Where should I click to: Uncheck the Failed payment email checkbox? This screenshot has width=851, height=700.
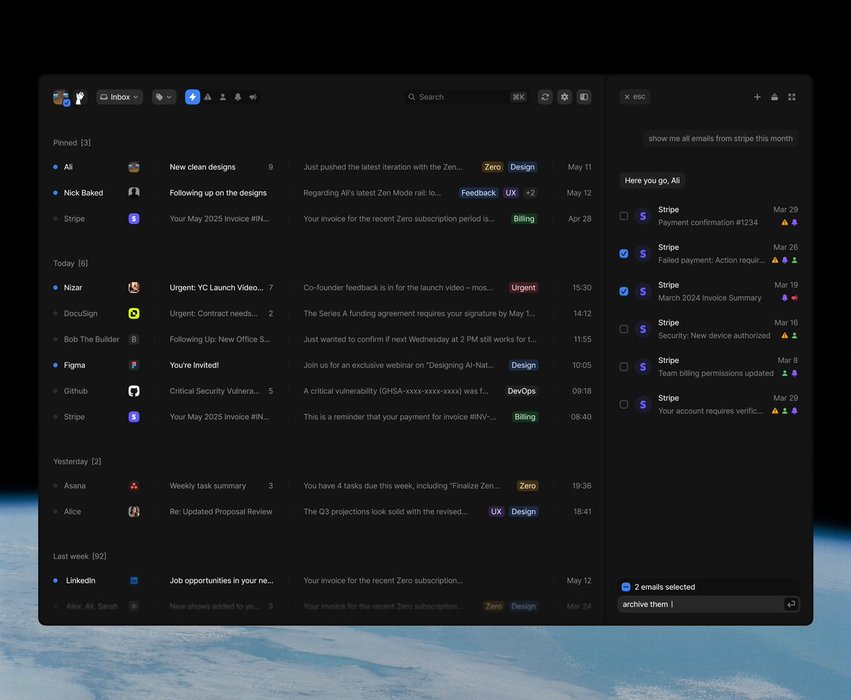tap(624, 254)
